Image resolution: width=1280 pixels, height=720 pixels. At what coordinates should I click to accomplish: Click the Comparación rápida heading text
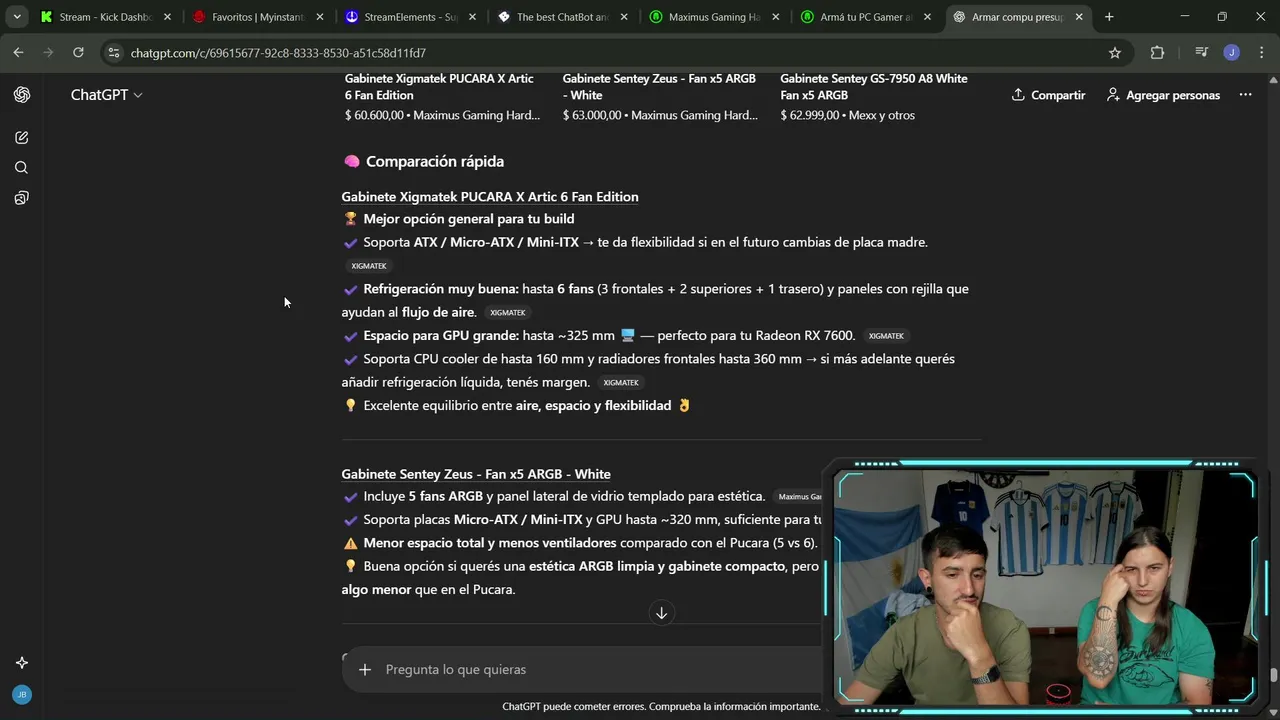435,161
